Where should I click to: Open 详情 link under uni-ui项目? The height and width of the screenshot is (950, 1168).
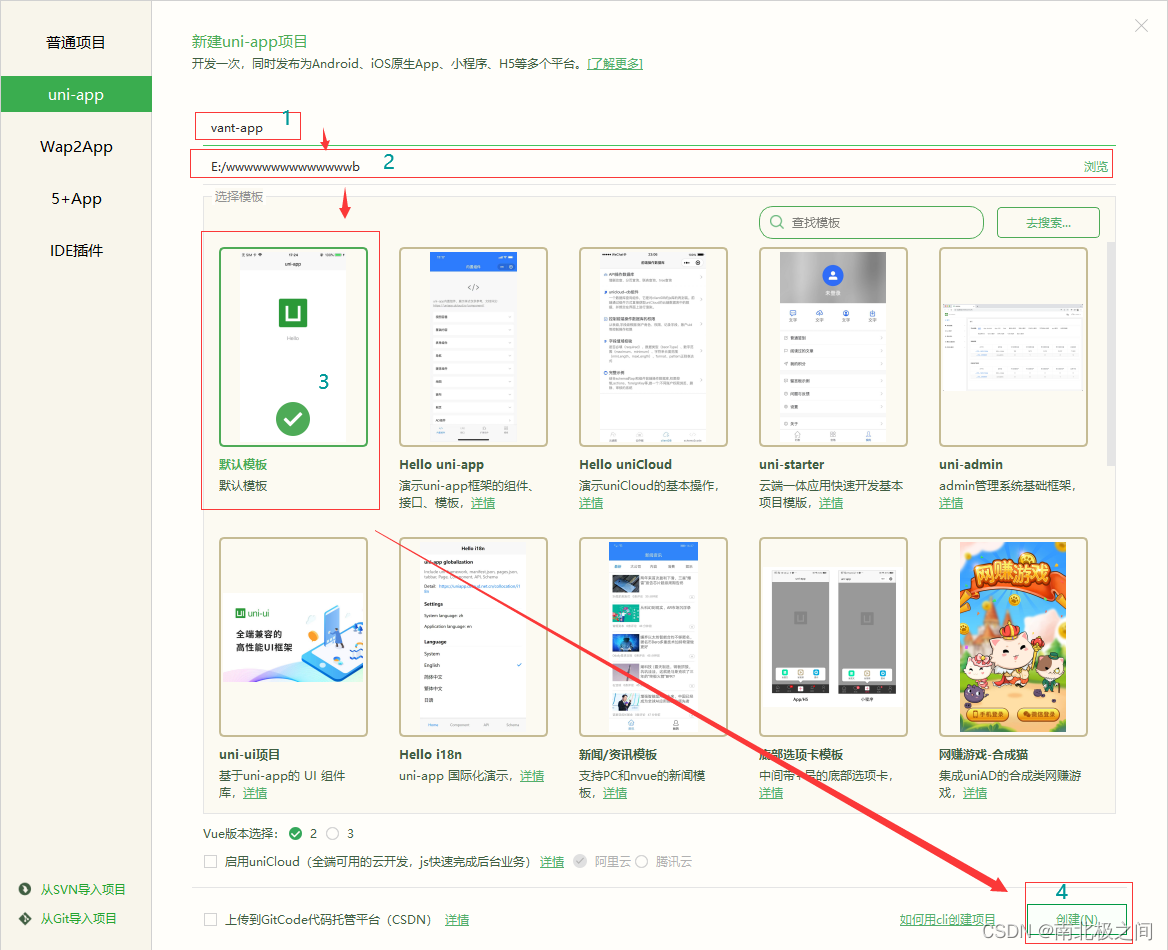(x=255, y=793)
